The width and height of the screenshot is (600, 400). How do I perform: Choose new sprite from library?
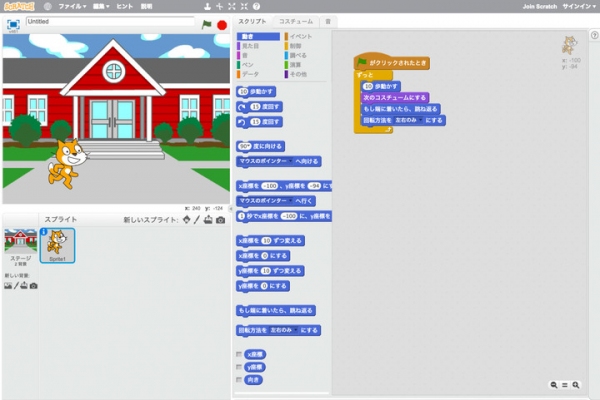click(x=186, y=220)
